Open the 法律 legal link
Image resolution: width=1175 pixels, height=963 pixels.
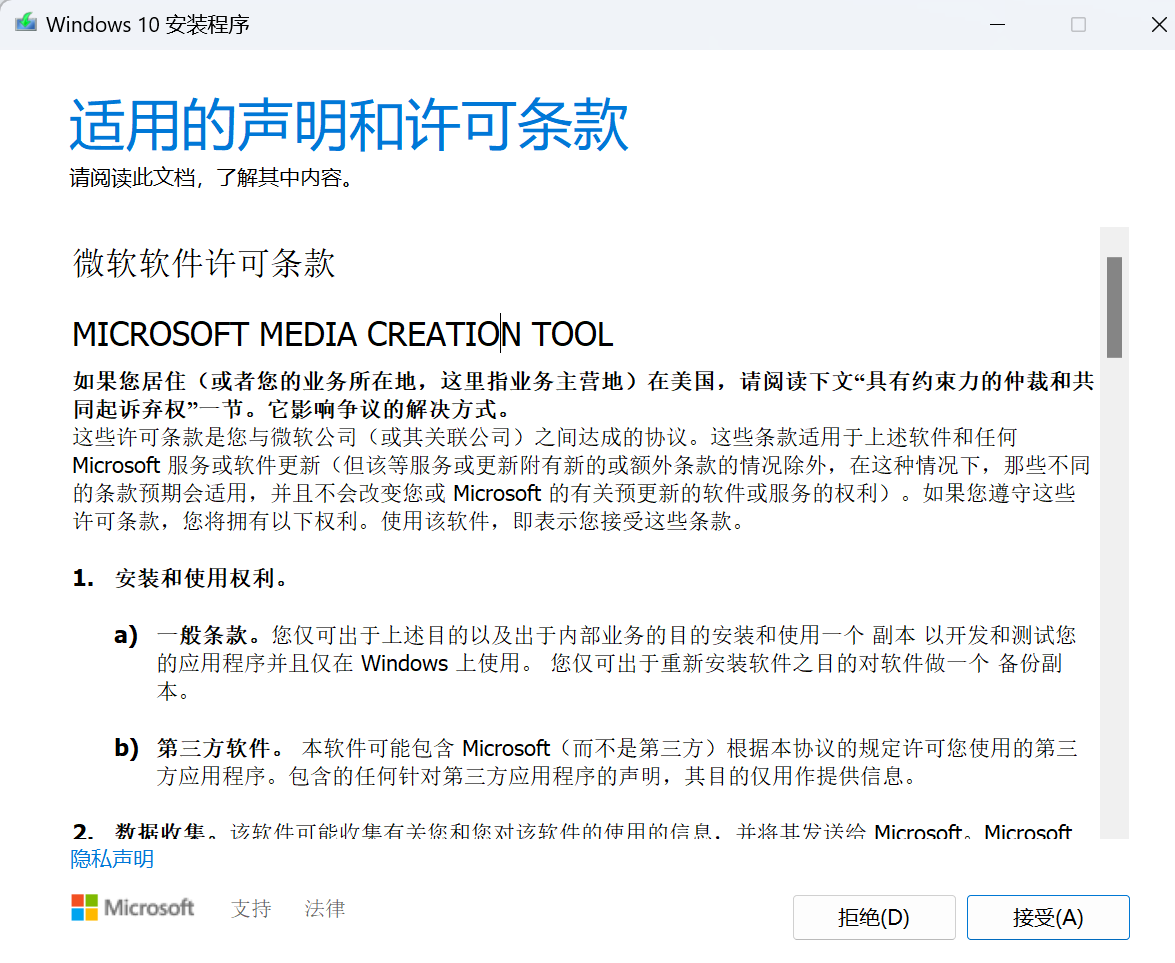pos(324,908)
